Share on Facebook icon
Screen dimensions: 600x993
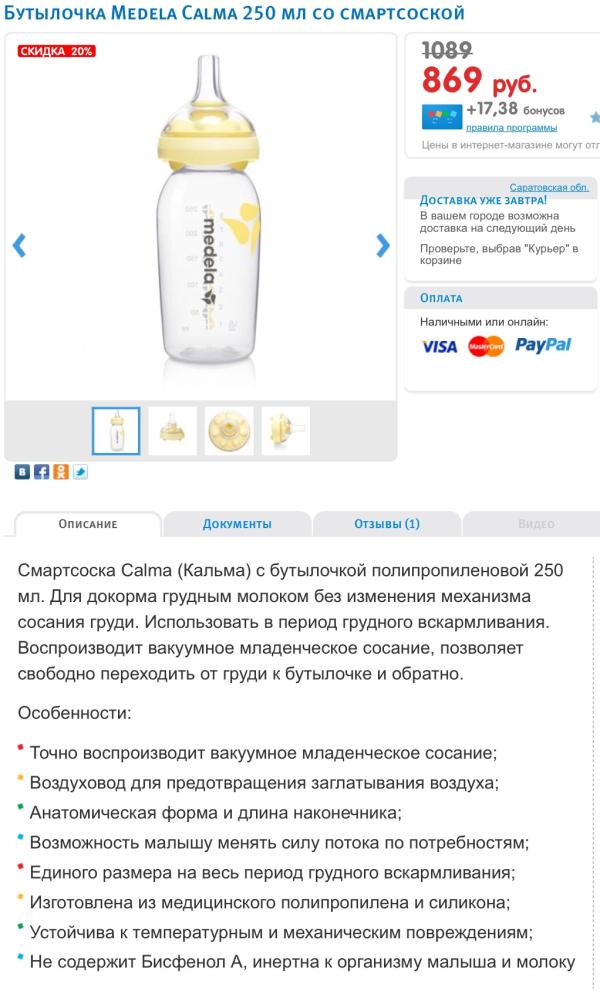41,472
